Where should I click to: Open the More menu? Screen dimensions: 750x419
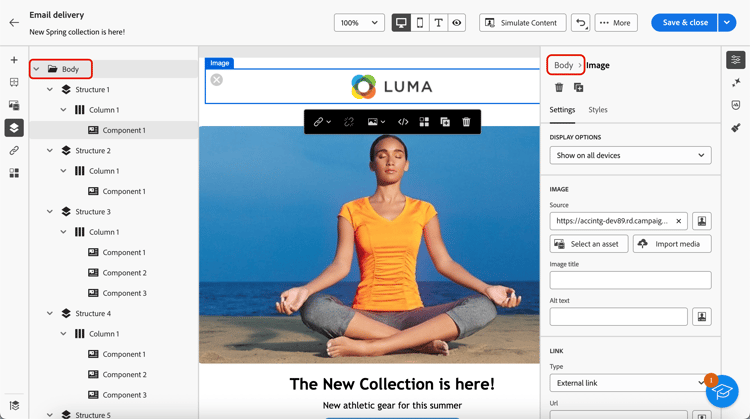click(616, 22)
